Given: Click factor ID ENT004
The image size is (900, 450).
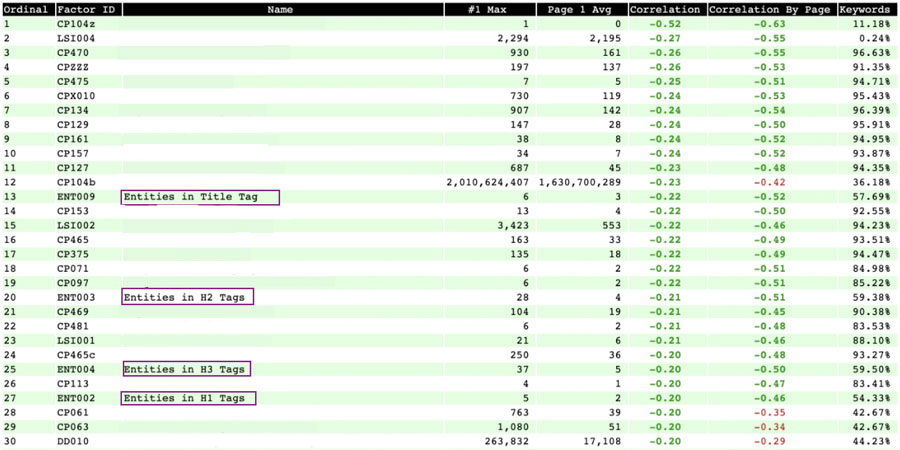Looking at the screenshot, I should (75, 369).
